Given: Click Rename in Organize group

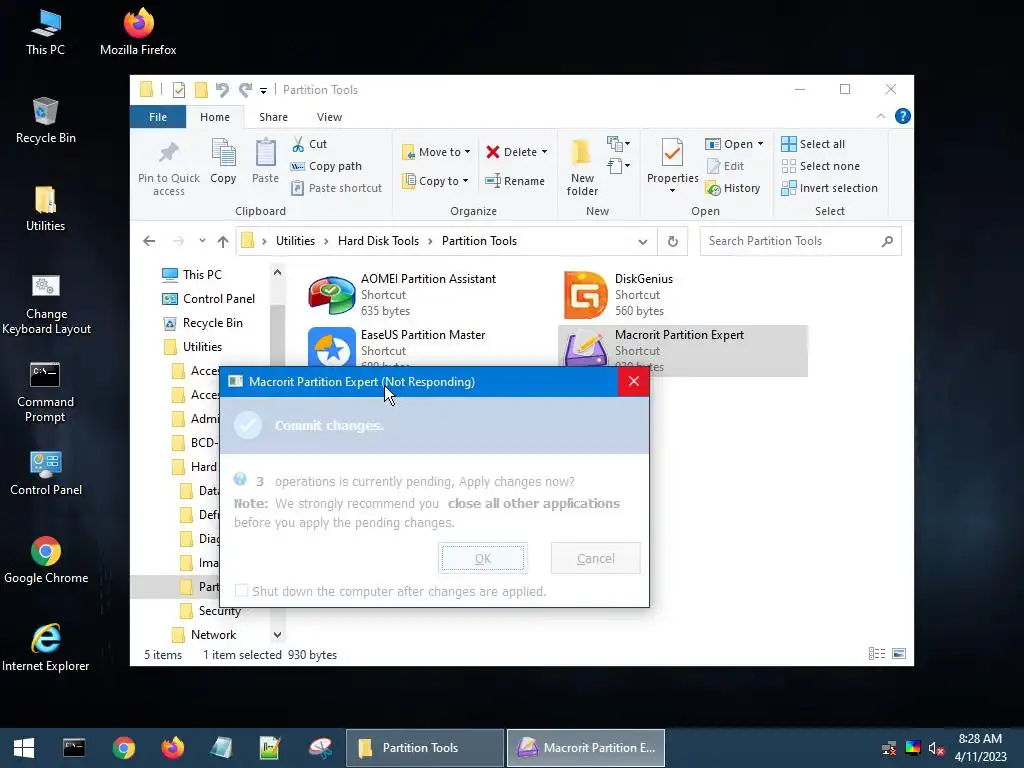Looking at the screenshot, I should click(515, 181).
